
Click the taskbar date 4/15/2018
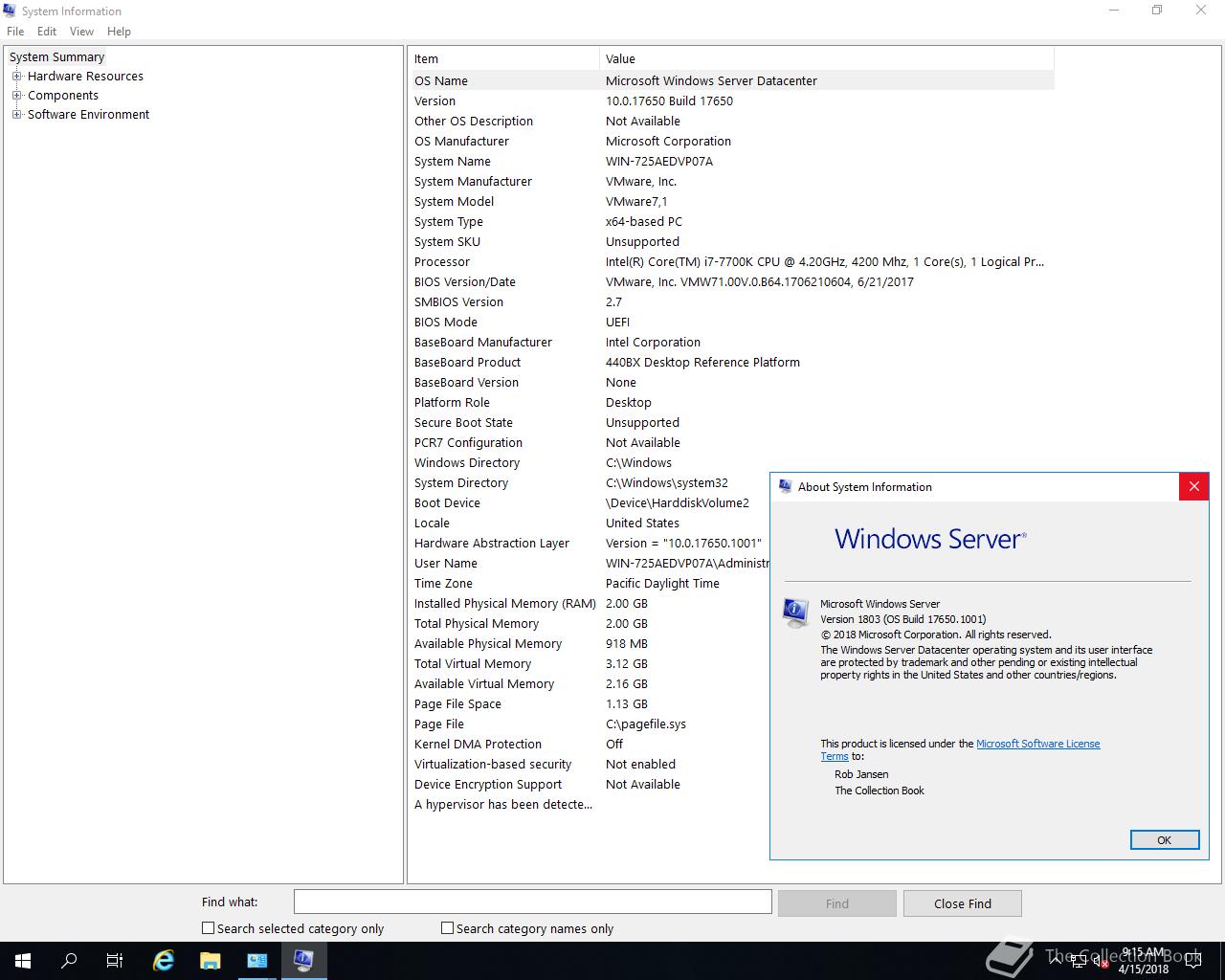[1143, 969]
